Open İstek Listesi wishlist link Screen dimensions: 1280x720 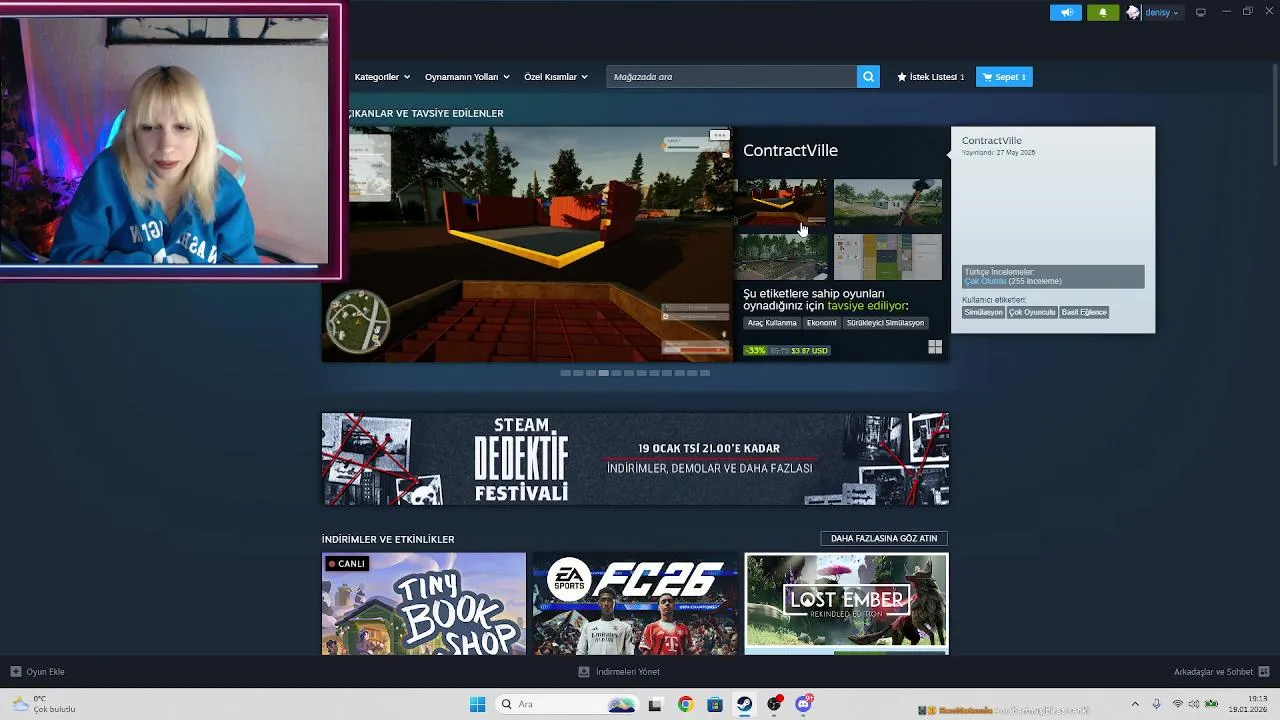point(931,77)
